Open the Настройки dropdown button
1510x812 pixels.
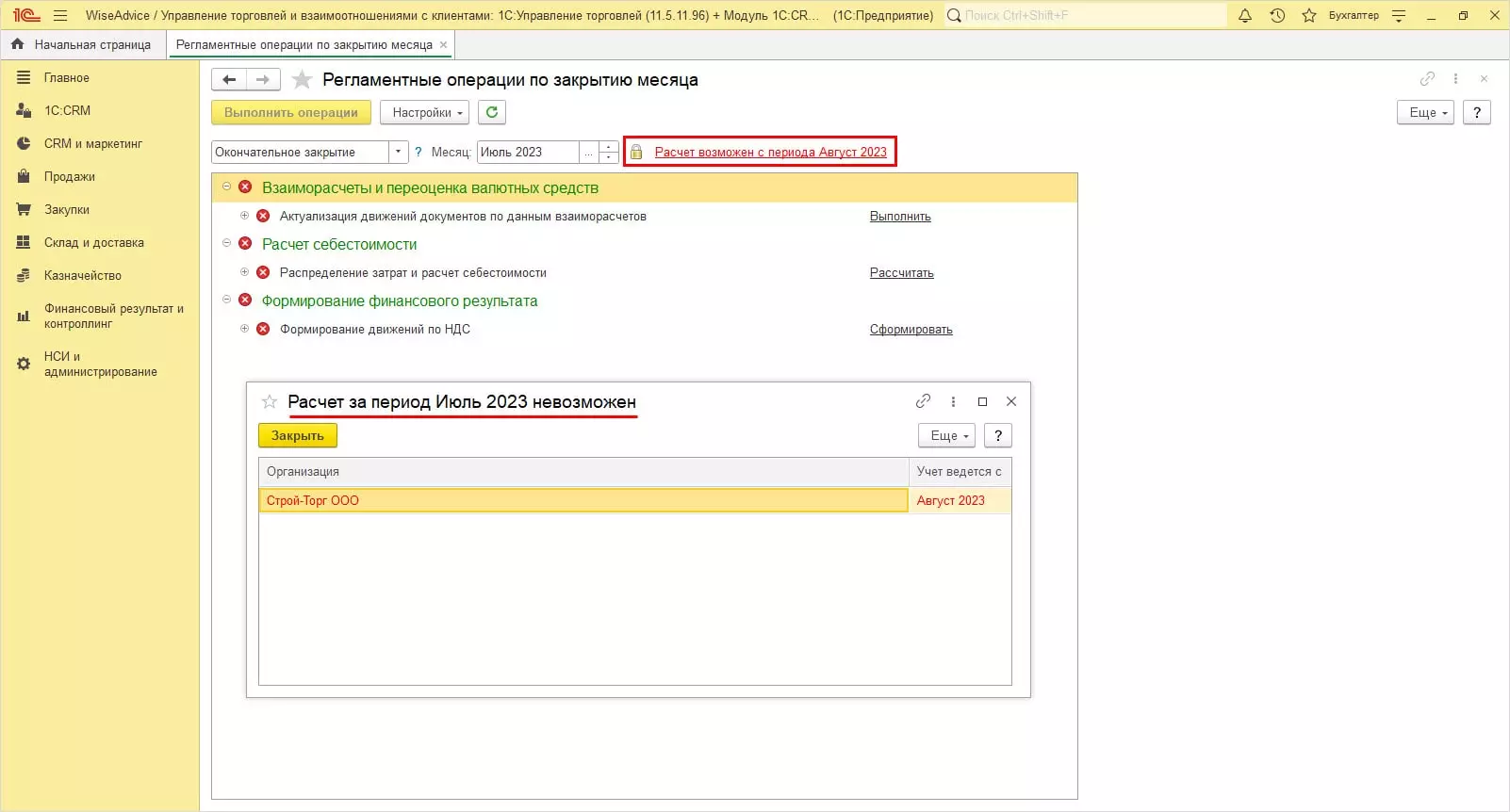[424, 113]
